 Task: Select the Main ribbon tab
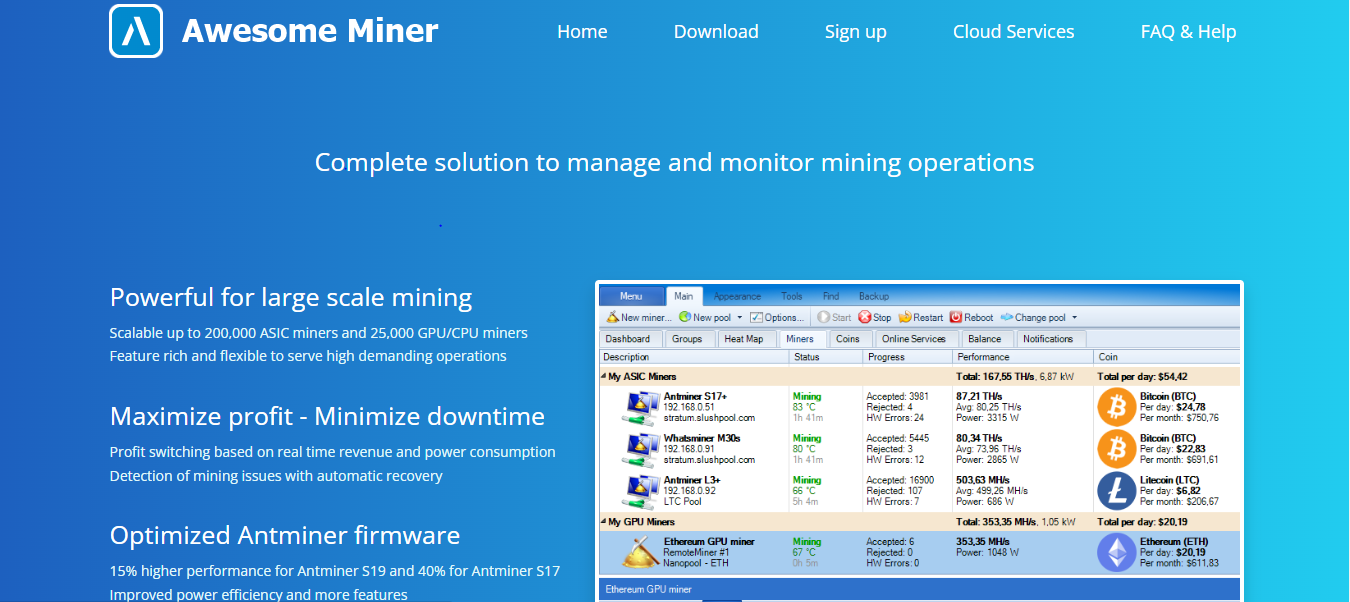pos(684,296)
